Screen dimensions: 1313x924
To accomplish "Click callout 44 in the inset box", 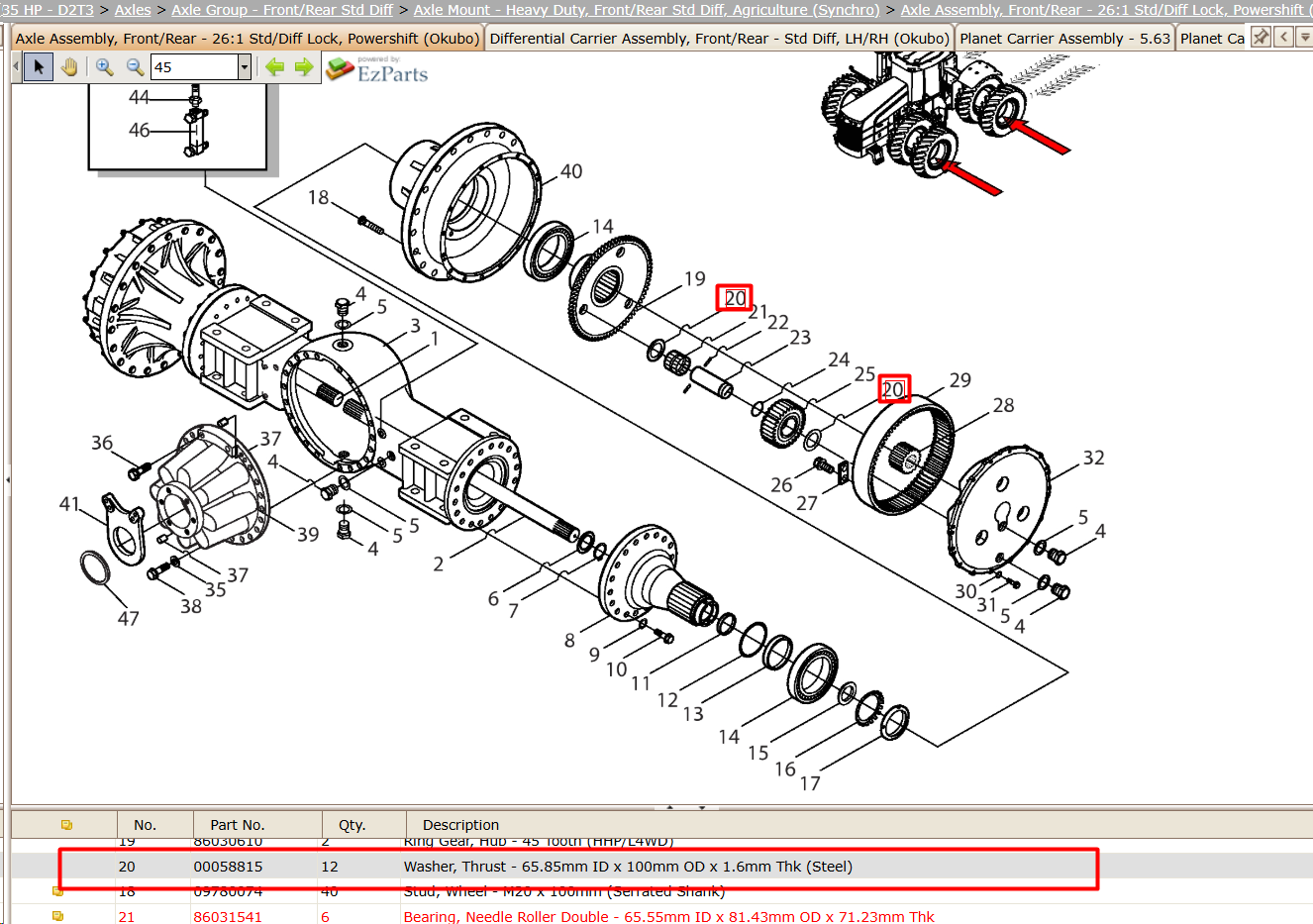I will [x=140, y=97].
